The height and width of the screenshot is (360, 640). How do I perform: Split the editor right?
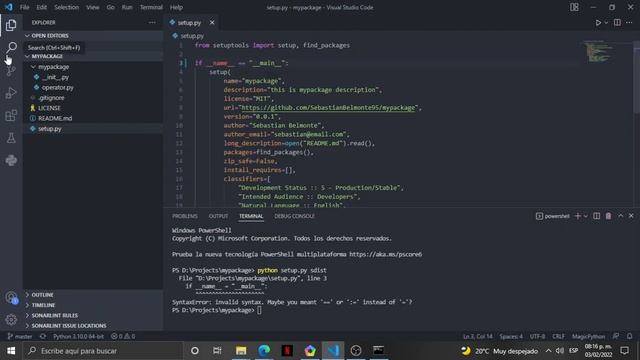point(617,22)
